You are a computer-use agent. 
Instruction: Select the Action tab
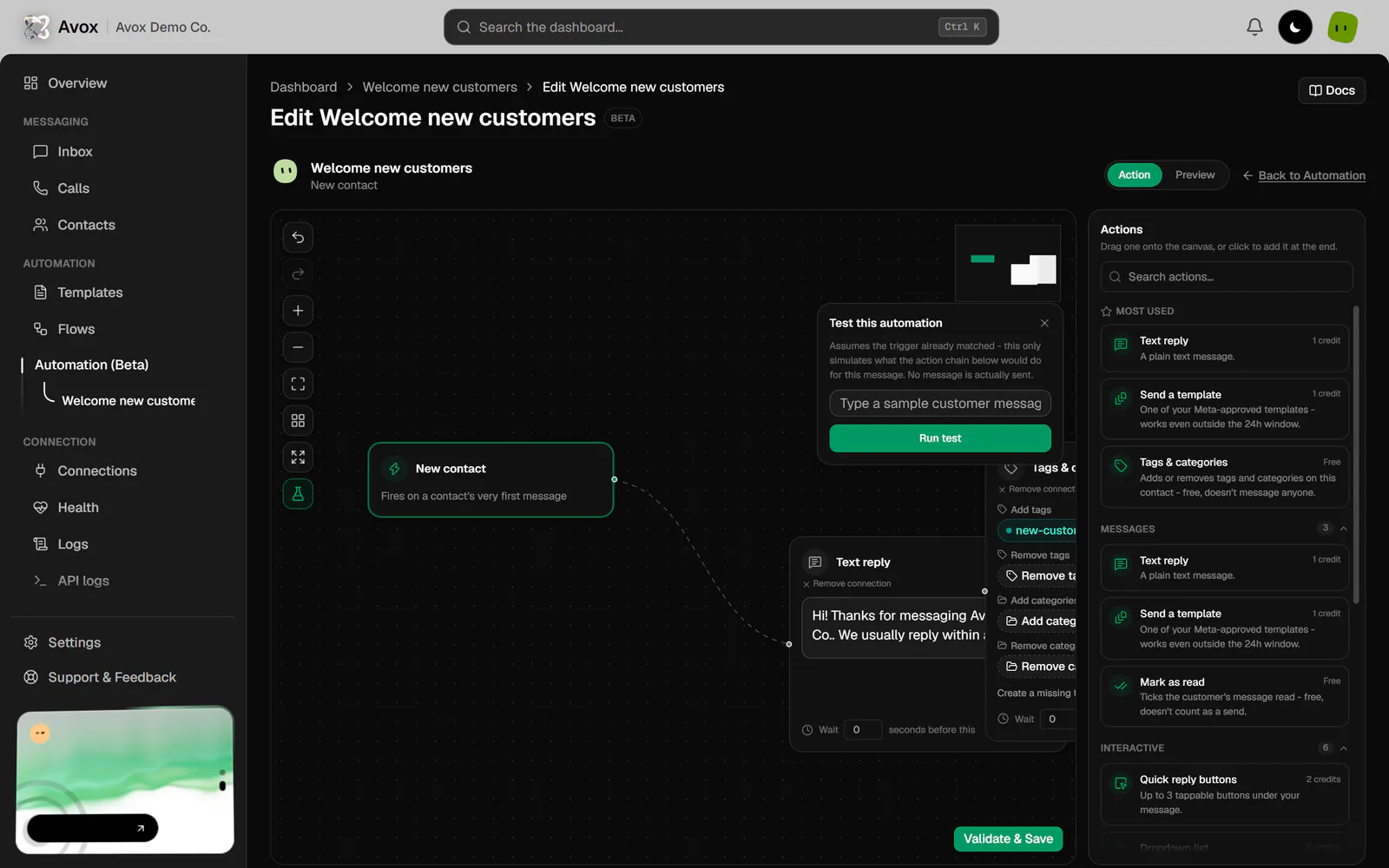tap(1134, 174)
